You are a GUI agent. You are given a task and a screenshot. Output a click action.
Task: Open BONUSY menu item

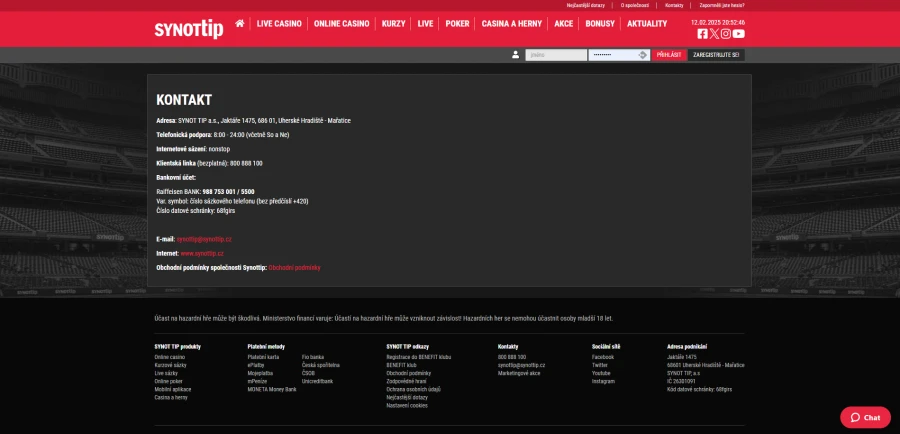pyautogui.click(x=600, y=24)
